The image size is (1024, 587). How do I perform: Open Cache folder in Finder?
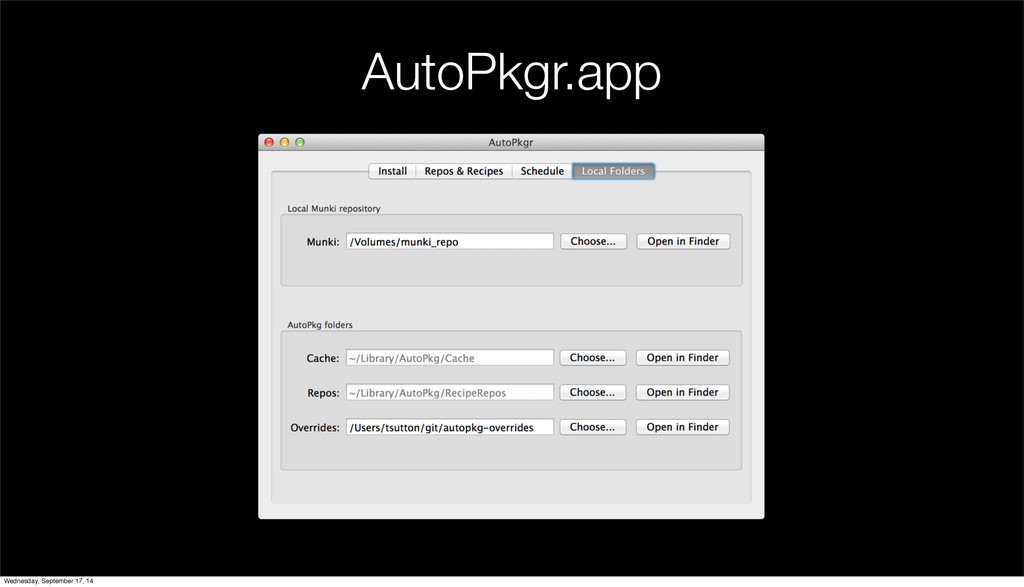click(682, 358)
